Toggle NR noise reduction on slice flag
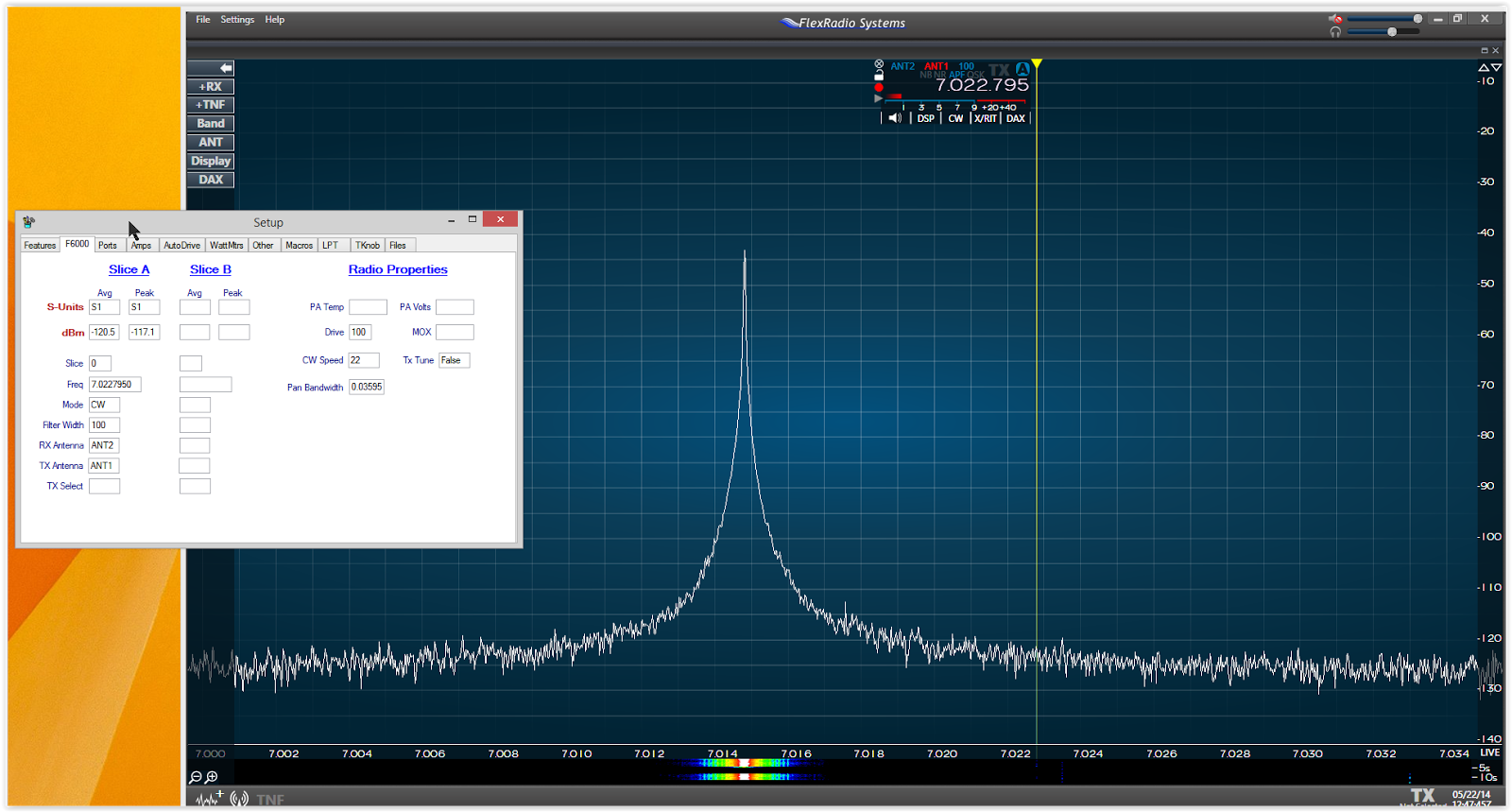 (x=939, y=75)
